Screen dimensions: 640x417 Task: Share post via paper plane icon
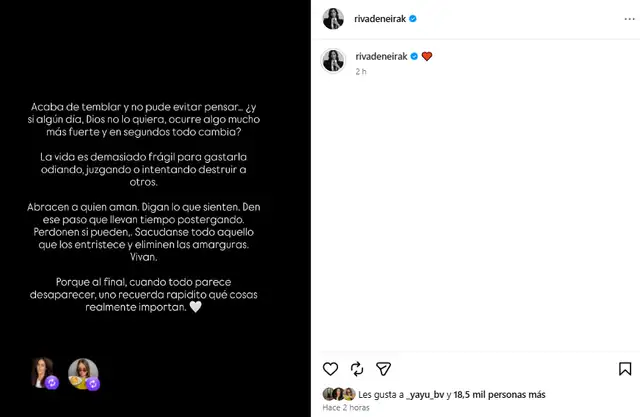tap(383, 369)
